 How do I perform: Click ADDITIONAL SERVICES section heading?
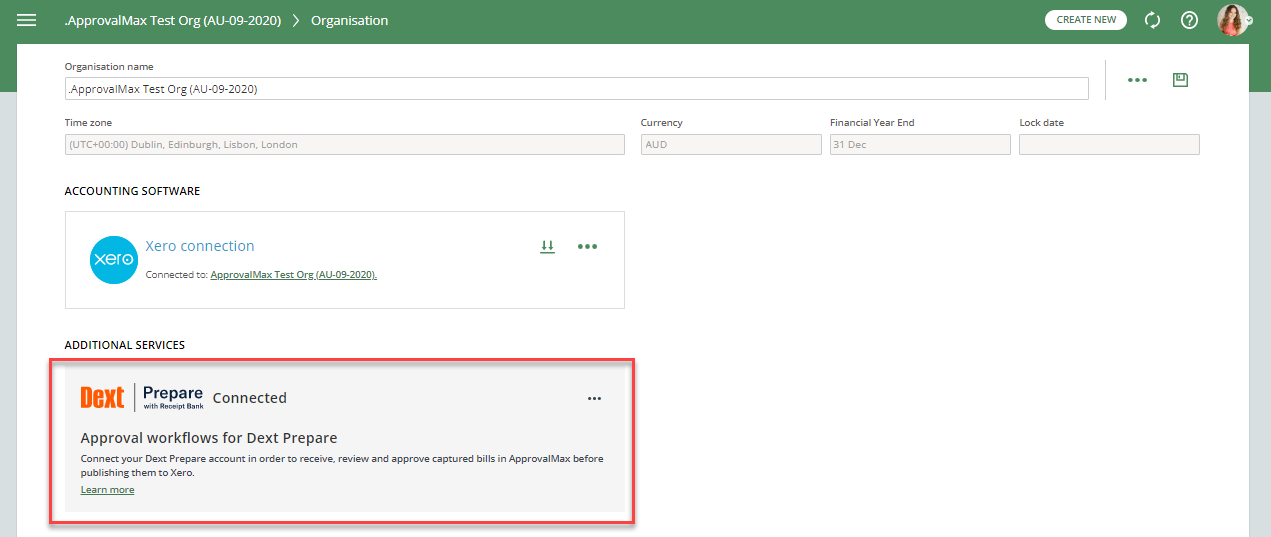point(125,345)
